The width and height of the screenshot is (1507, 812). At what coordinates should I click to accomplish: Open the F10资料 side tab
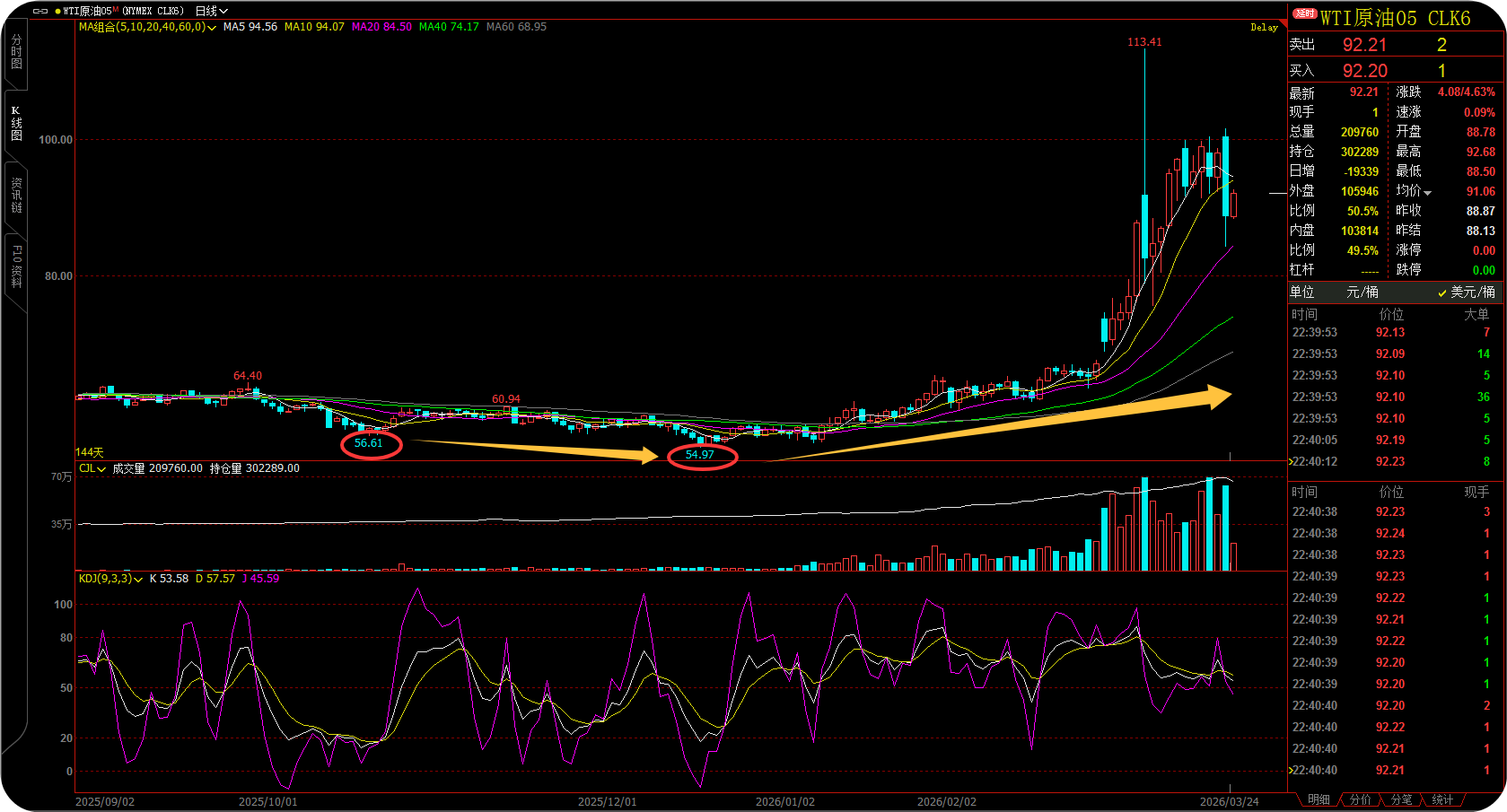pyautogui.click(x=16, y=266)
